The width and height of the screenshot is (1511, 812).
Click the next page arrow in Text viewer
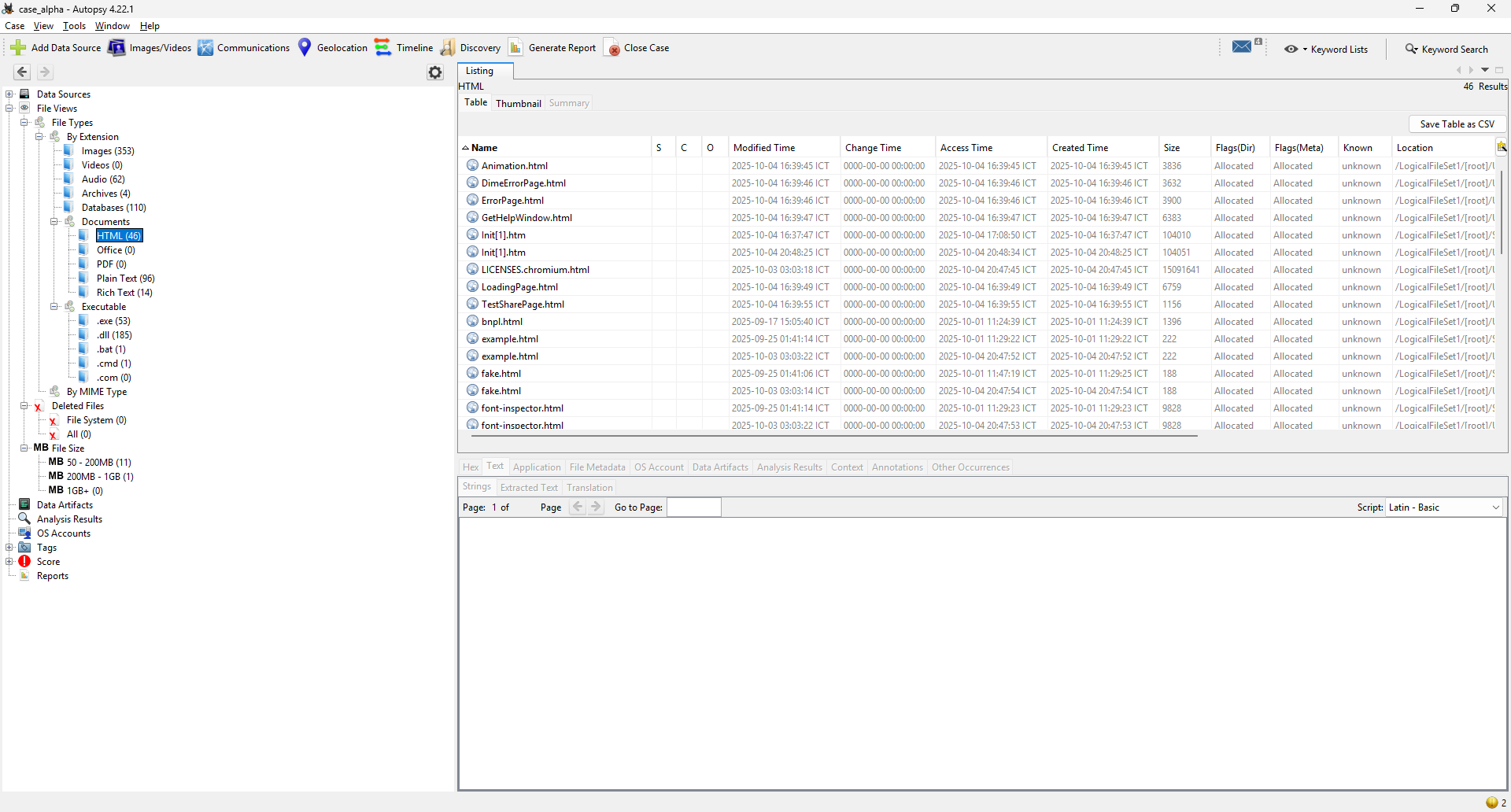click(x=597, y=507)
